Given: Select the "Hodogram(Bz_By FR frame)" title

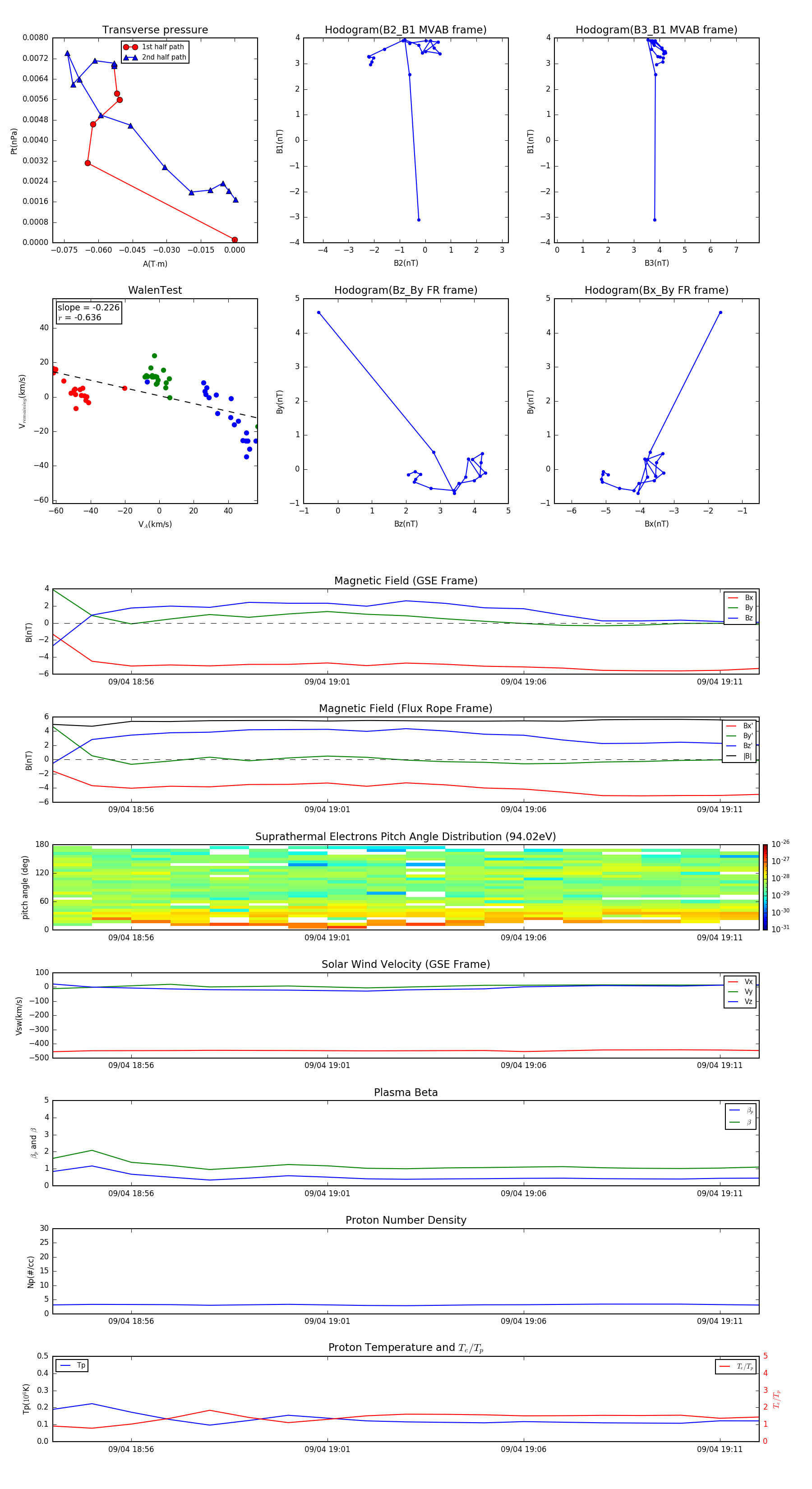Looking at the screenshot, I should click(x=406, y=290).
